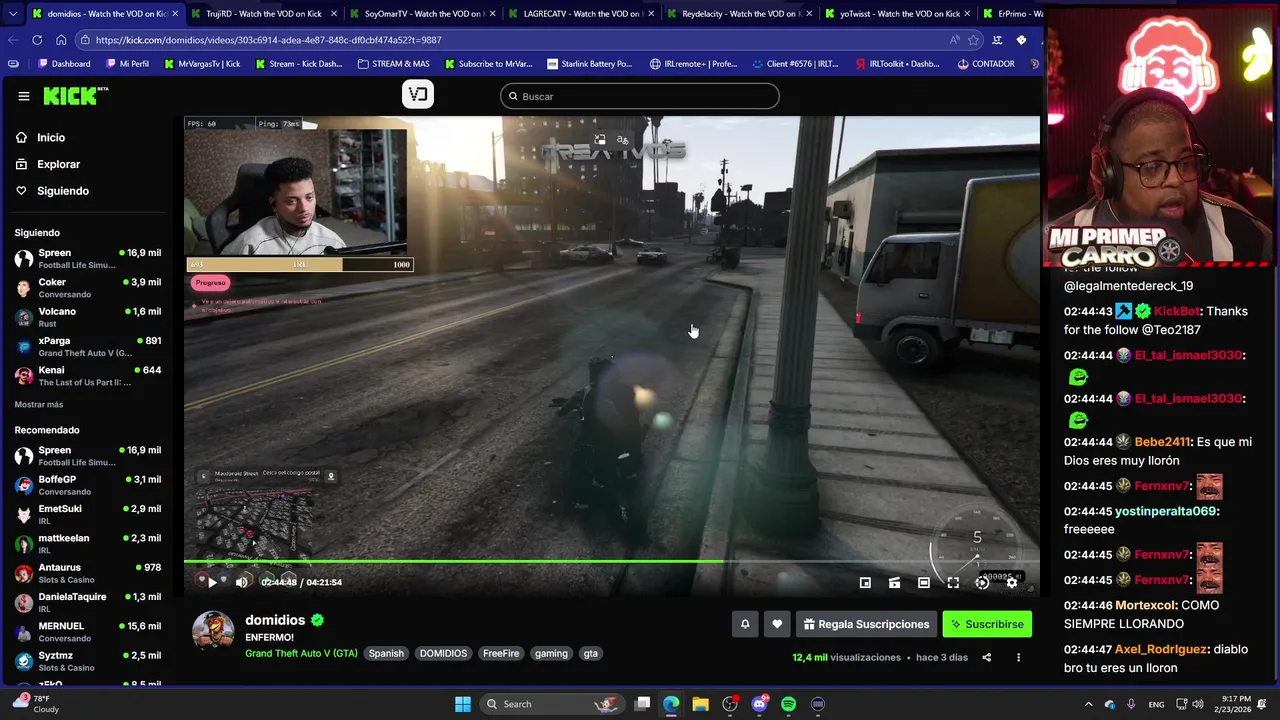Select the gta tag
This screenshot has width=1280, height=720.
point(591,653)
